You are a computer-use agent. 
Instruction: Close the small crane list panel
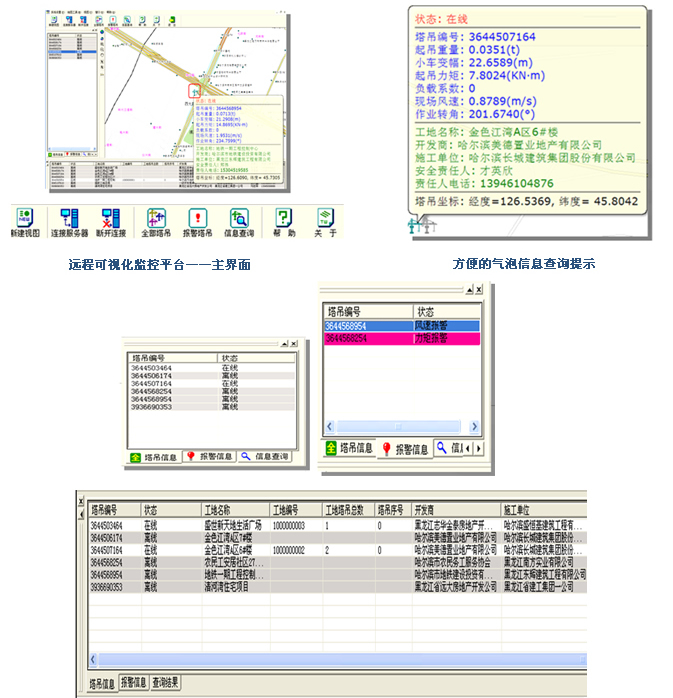pyautogui.click(x=294, y=344)
